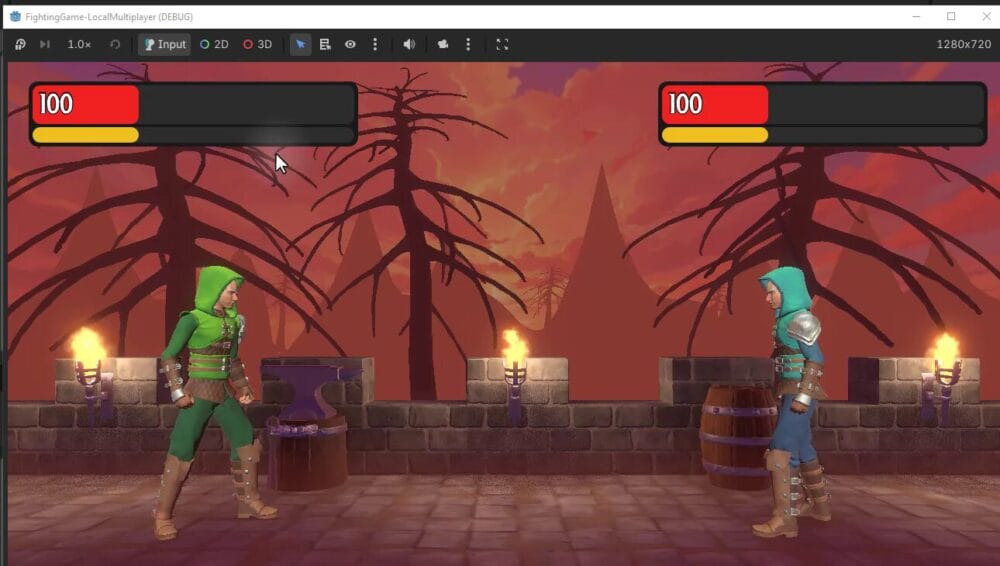Select the 2D node selection mode
The height and width of the screenshot is (566, 1000).
pos(214,44)
